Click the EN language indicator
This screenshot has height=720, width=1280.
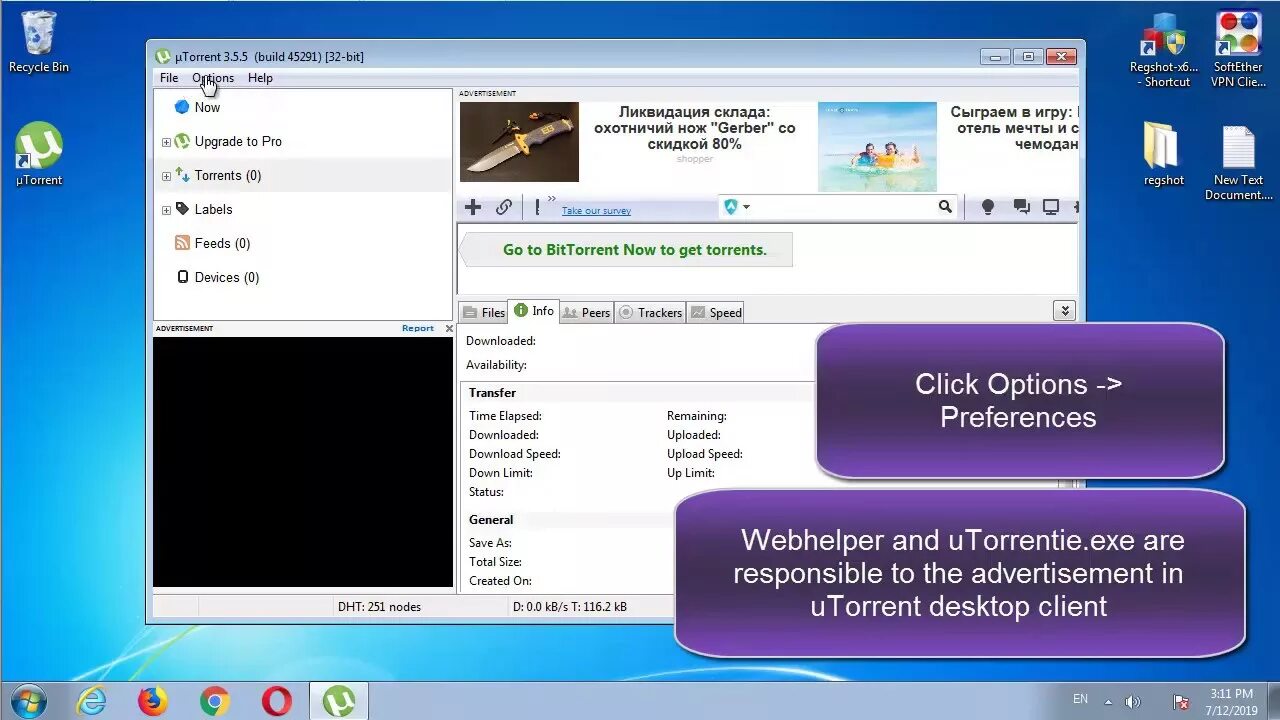(1080, 699)
